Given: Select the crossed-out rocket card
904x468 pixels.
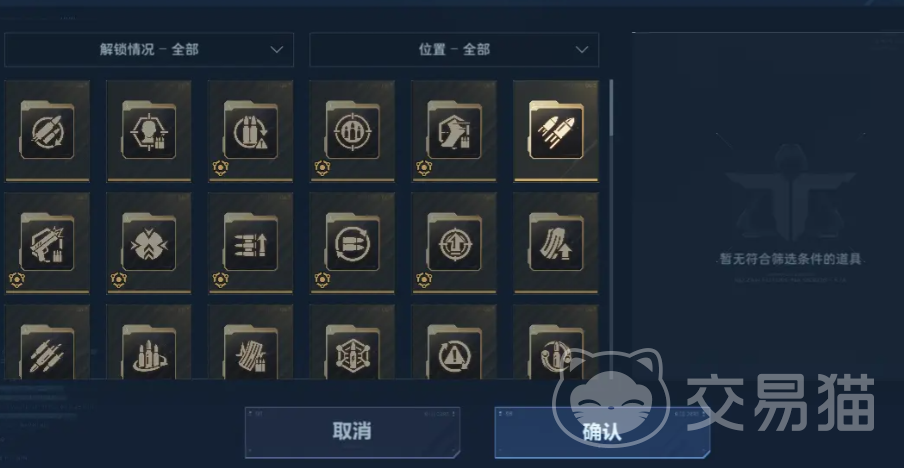Looking at the screenshot, I should 47,131.
